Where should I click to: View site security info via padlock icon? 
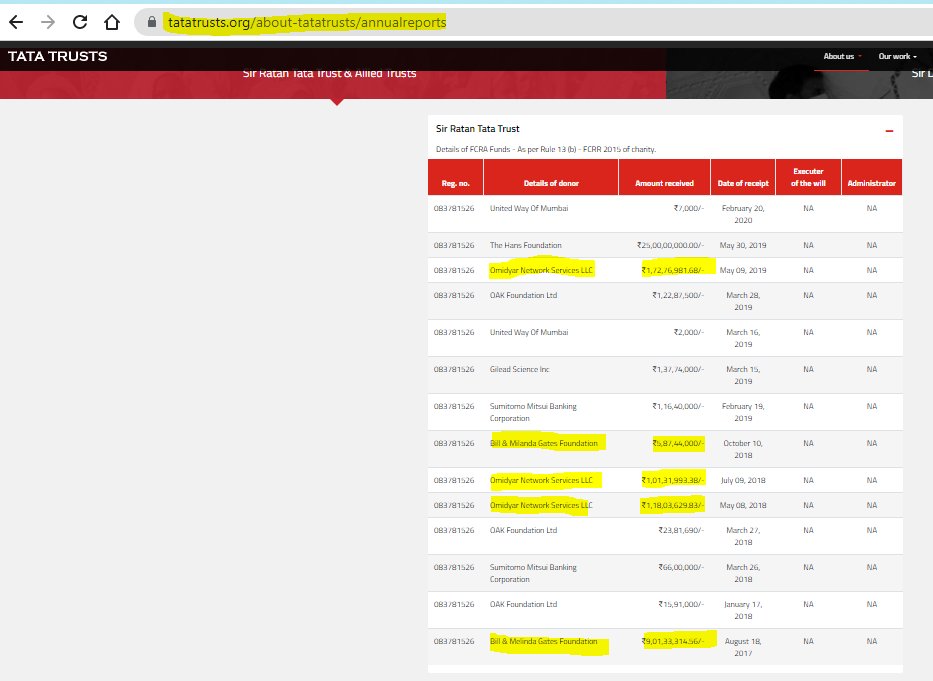pyautogui.click(x=152, y=22)
